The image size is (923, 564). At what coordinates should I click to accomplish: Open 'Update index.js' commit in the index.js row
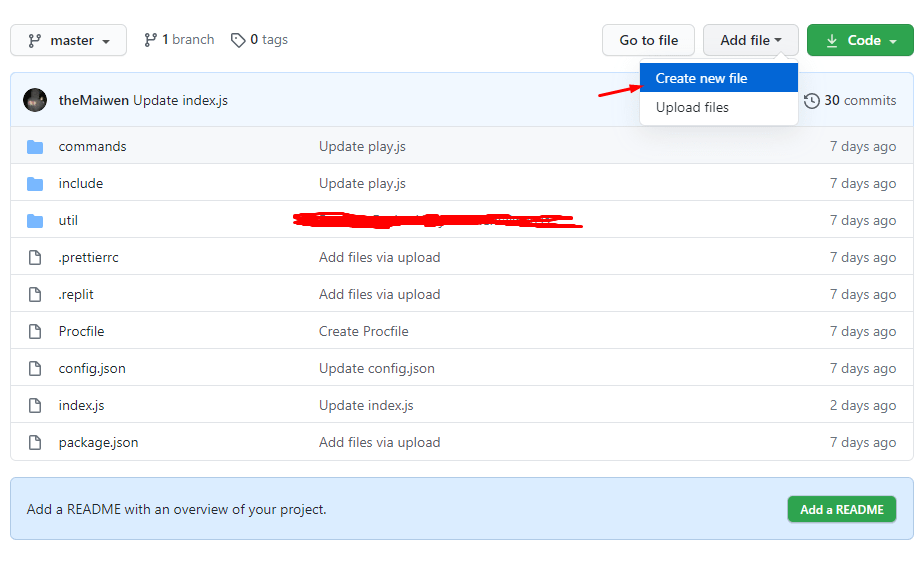coord(366,406)
